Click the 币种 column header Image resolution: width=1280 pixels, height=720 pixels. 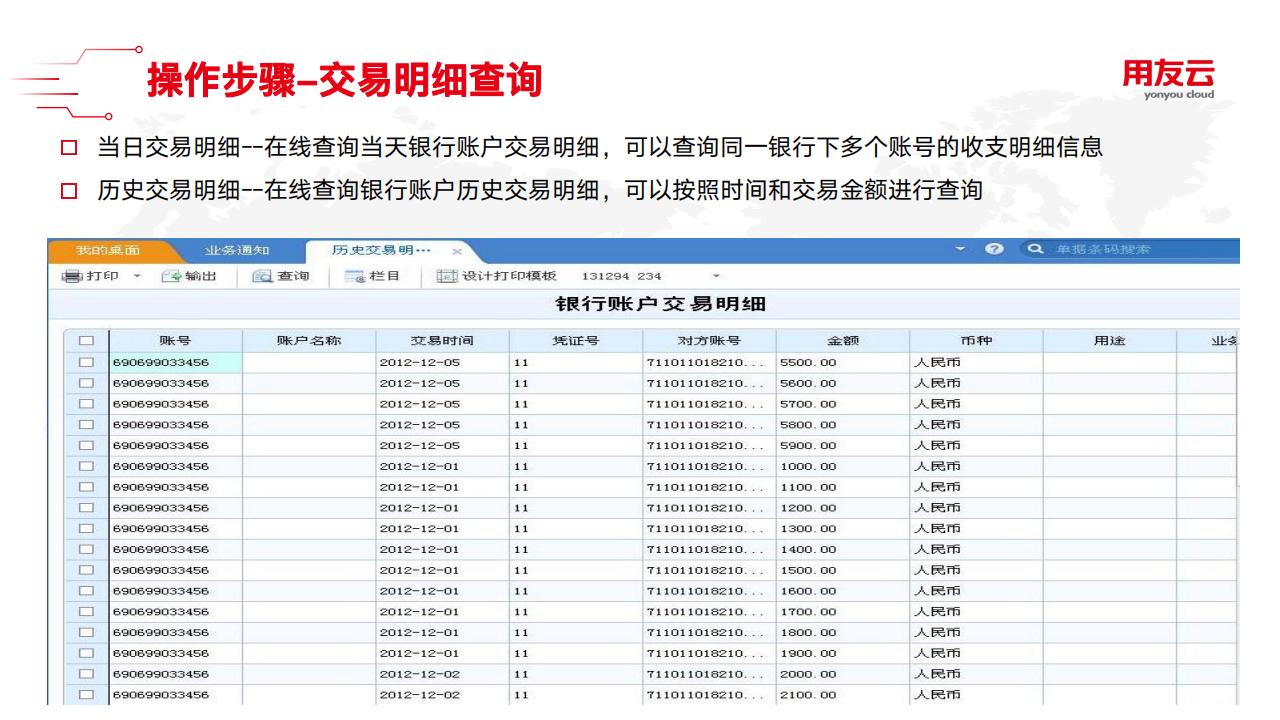coord(975,341)
